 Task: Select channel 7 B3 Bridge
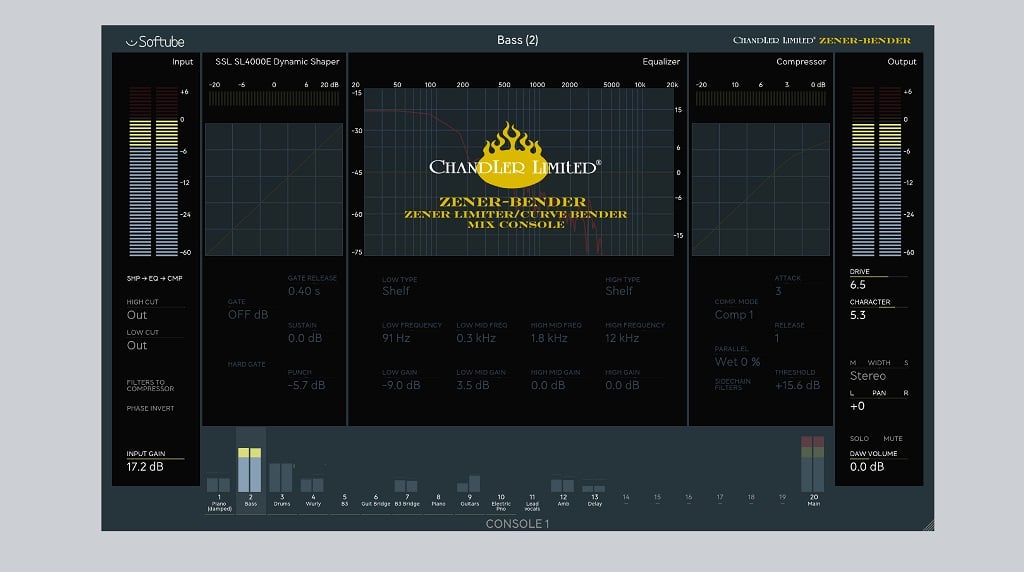407,501
